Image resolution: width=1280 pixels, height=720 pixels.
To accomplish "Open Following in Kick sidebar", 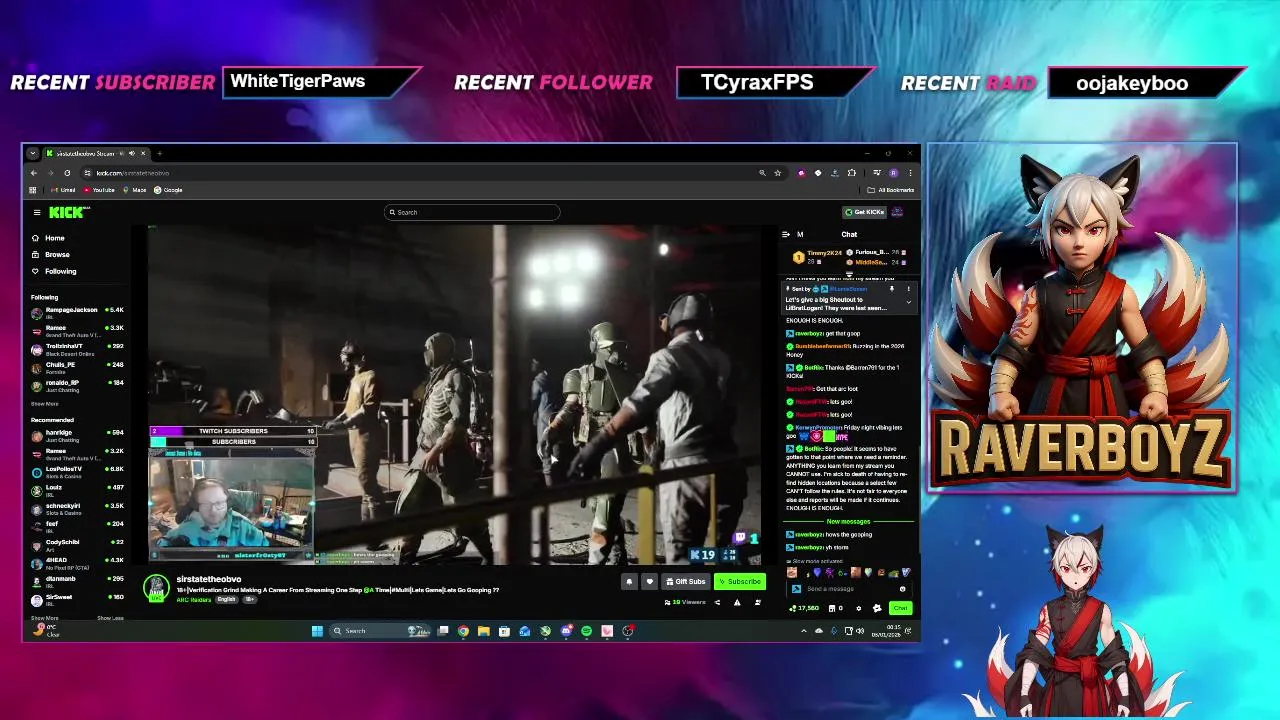I will click(x=54, y=271).
